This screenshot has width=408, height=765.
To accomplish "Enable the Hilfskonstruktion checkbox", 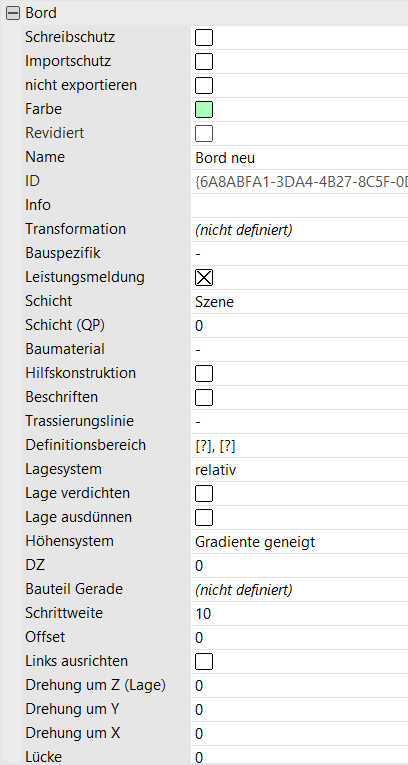I will point(204,374).
